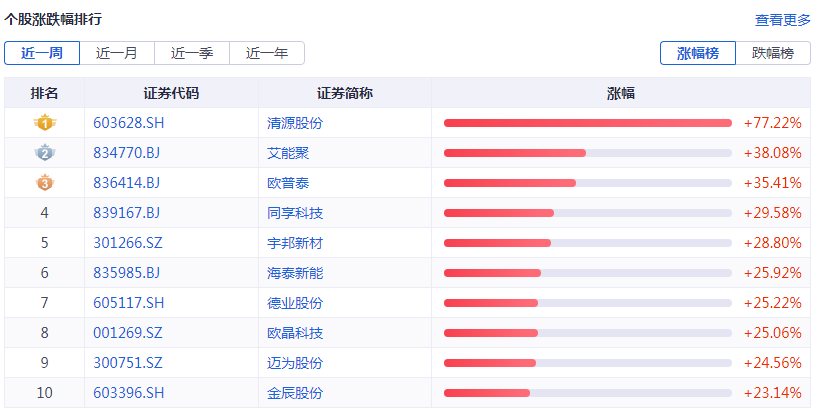Open the 迈为股份 stock link

point(295,363)
